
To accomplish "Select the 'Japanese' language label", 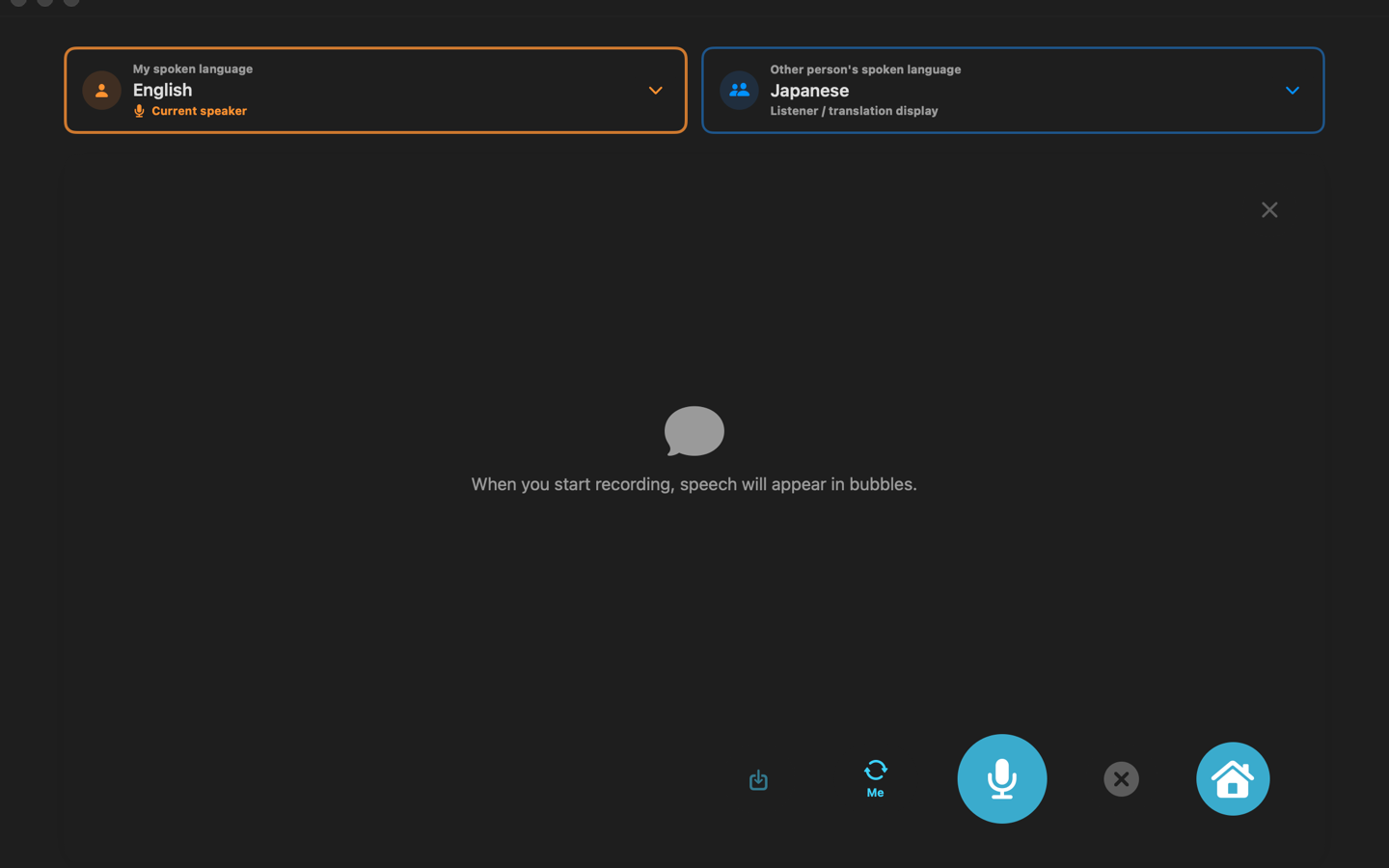I will 809,91.
